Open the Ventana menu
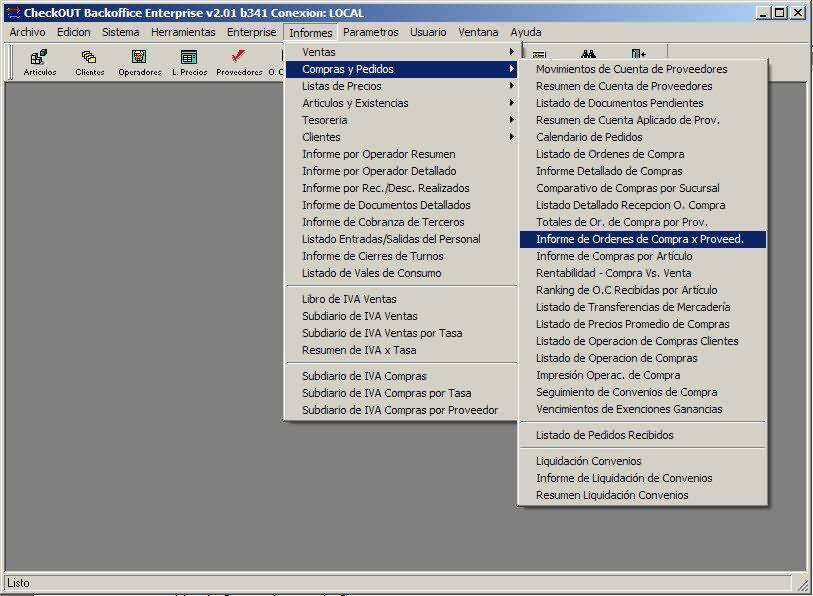The height and width of the screenshot is (596, 813). pyautogui.click(x=478, y=32)
